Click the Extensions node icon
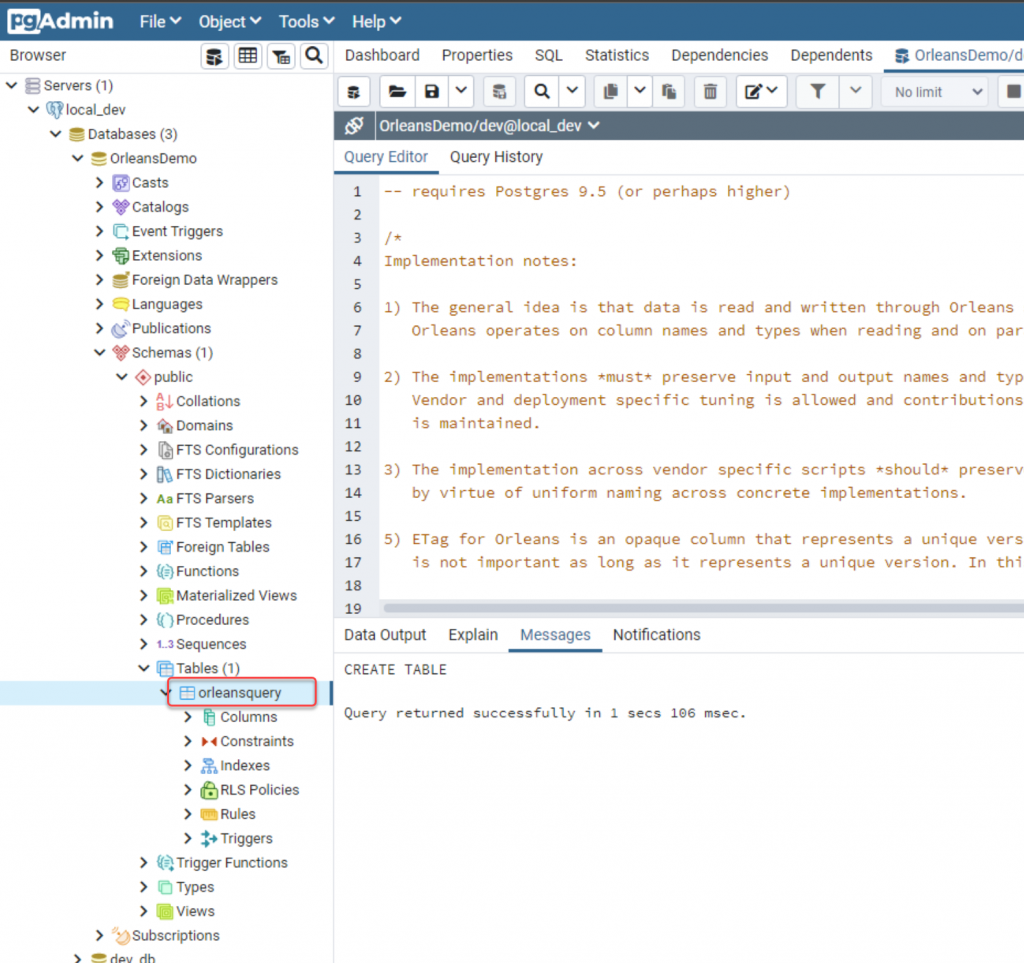Image resolution: width=1024 pixels, height=963 pixels. pos(120,256)
